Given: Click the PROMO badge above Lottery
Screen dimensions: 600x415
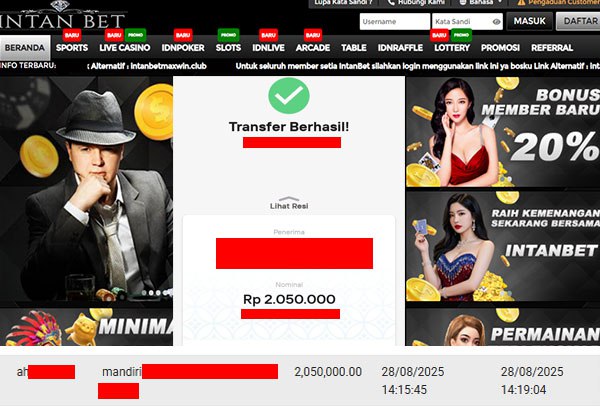Looking at the screenshot, I should click(461, 35).
